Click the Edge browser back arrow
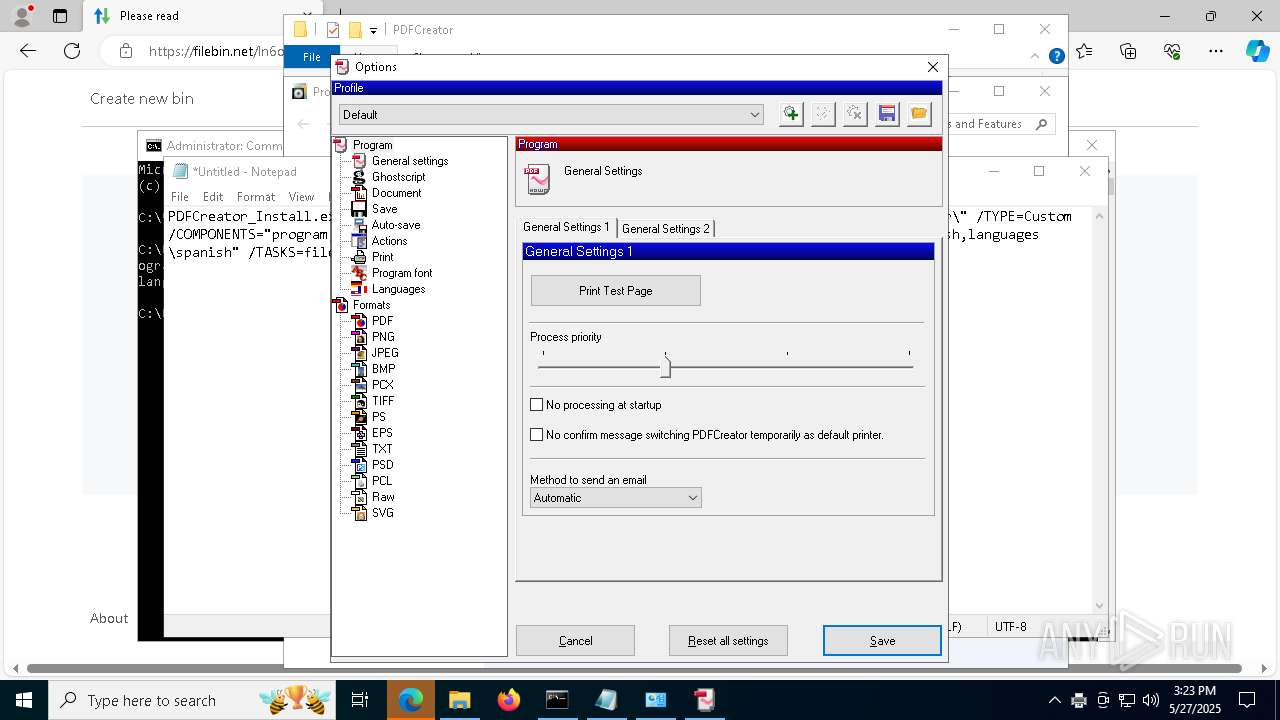This screenshot has width=1280, height=720. coord(28,51)
